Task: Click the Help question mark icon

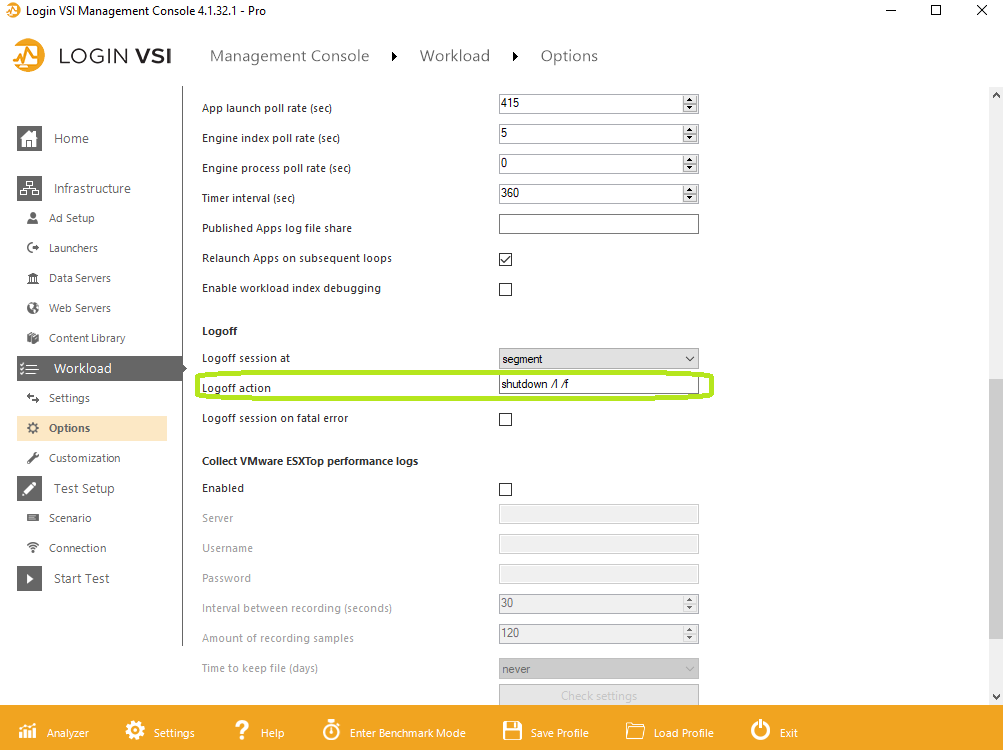Action: [x=242, y=730]
